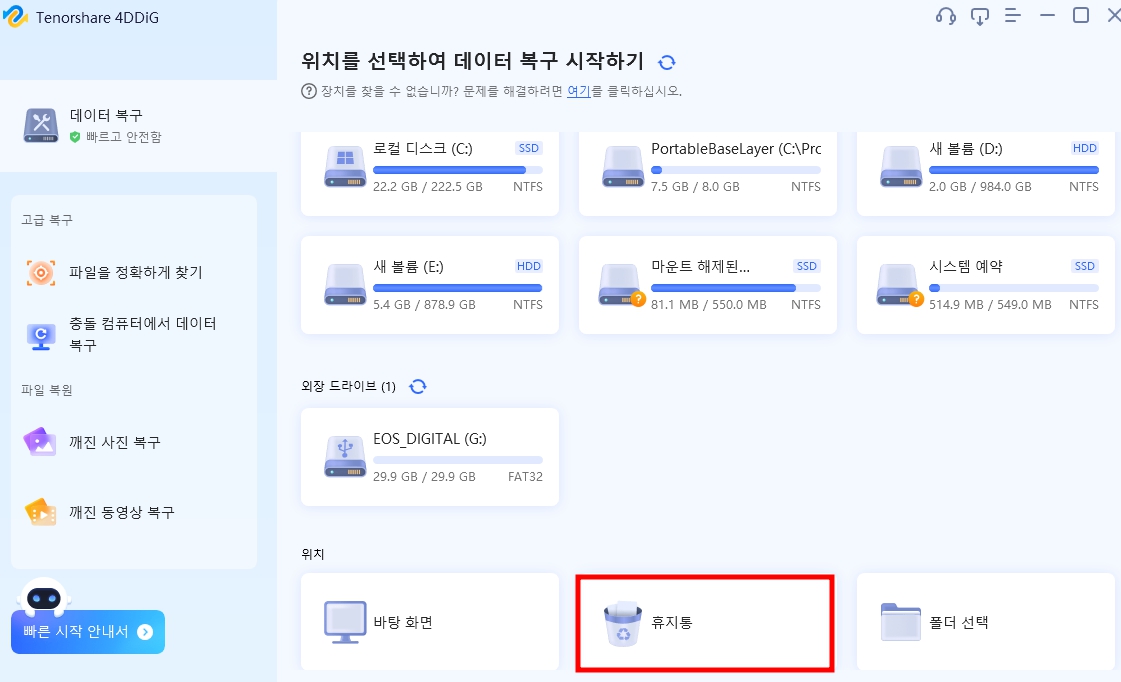Click the usage bar of 새 볼륨 (D:)
Image resolution: width=1121 pixels, height=682 pixels.
click(1014, 170)
